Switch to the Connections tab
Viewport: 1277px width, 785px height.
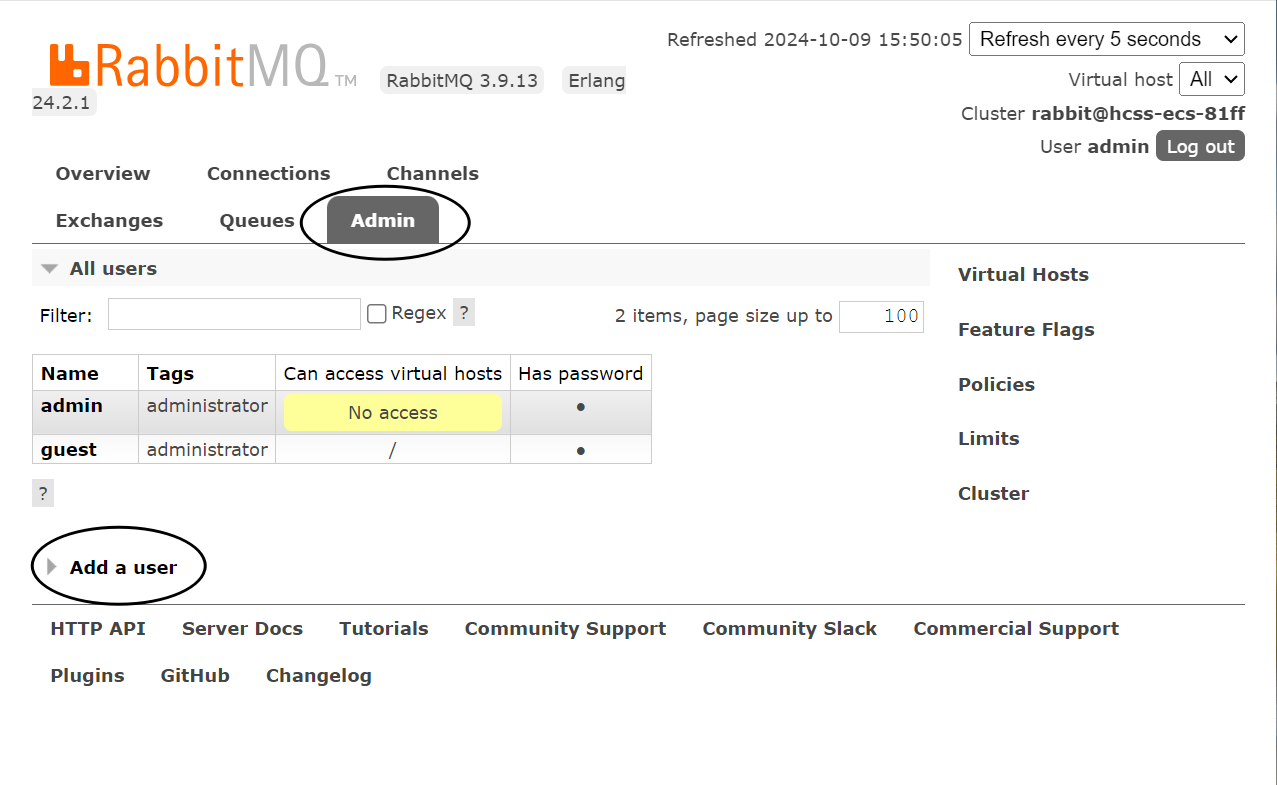(268, 173)
